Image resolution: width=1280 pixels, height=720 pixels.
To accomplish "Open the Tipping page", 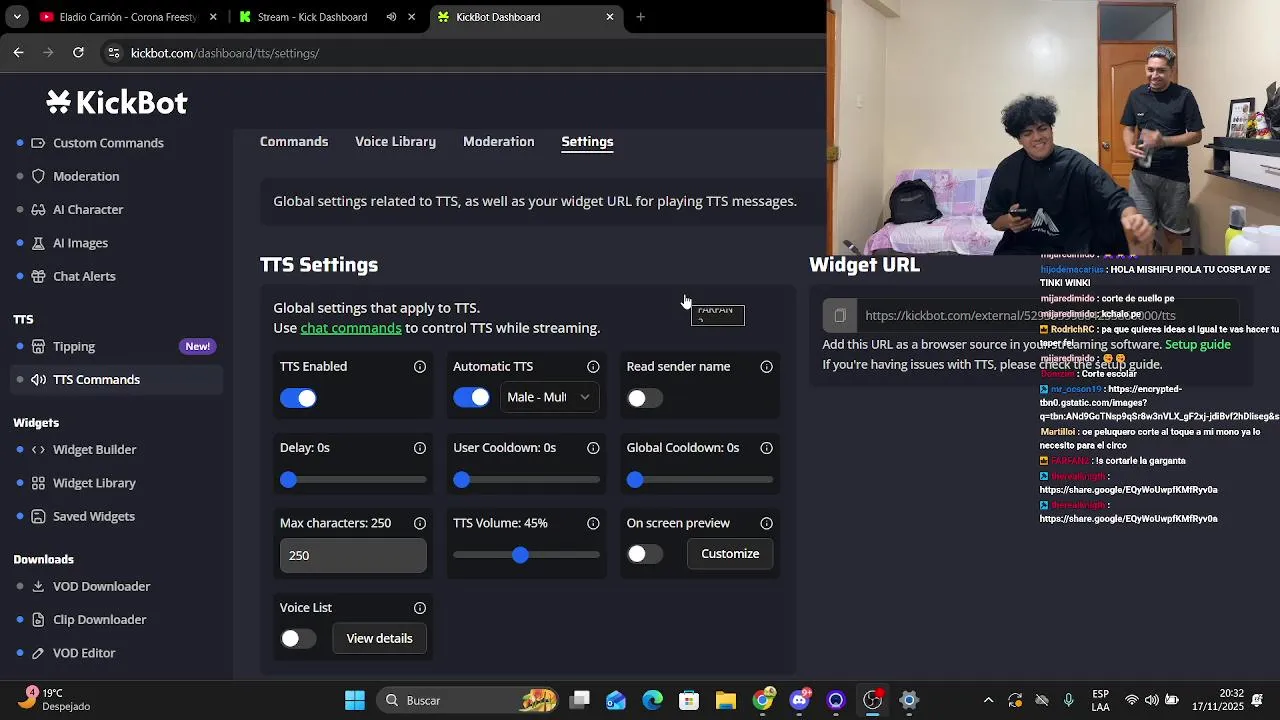I will 74,346.
